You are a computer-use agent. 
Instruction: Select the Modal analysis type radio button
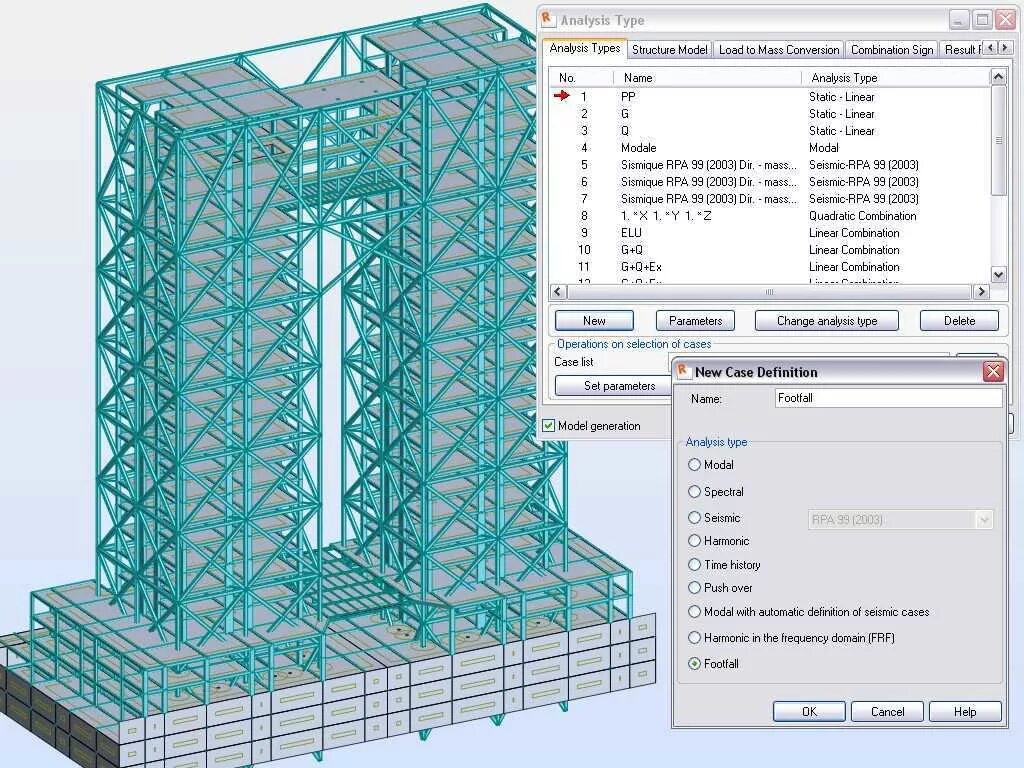694,465
